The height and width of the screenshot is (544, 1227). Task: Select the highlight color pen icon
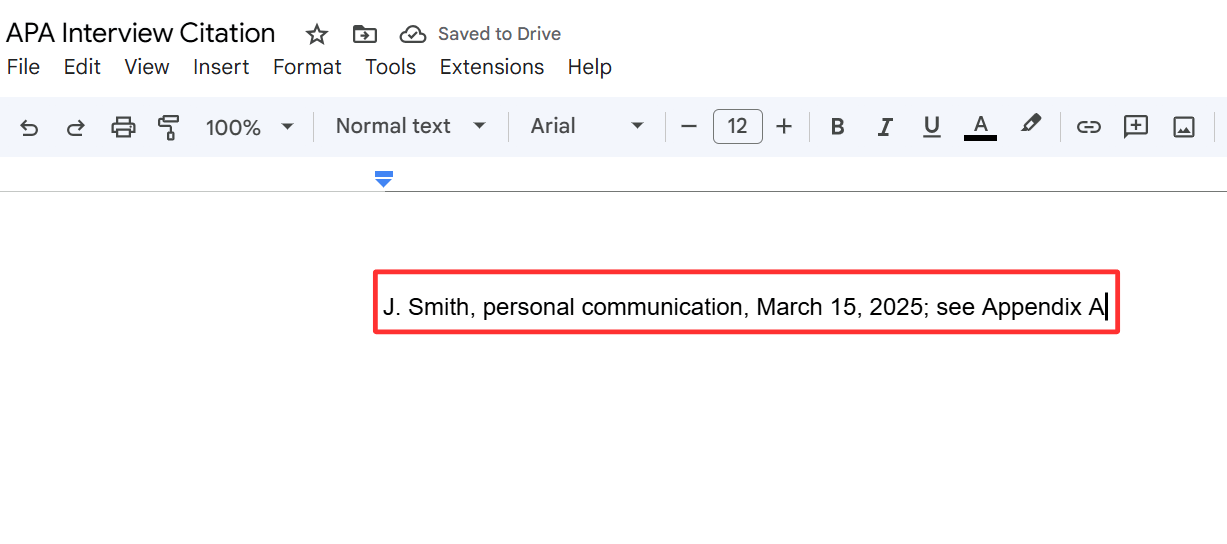point(1030,125)
